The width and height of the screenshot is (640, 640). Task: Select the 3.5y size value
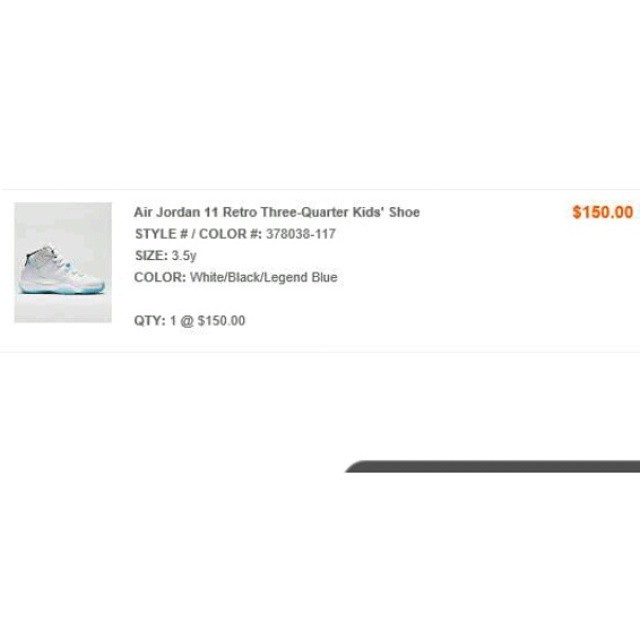click(x=184, y=256)
